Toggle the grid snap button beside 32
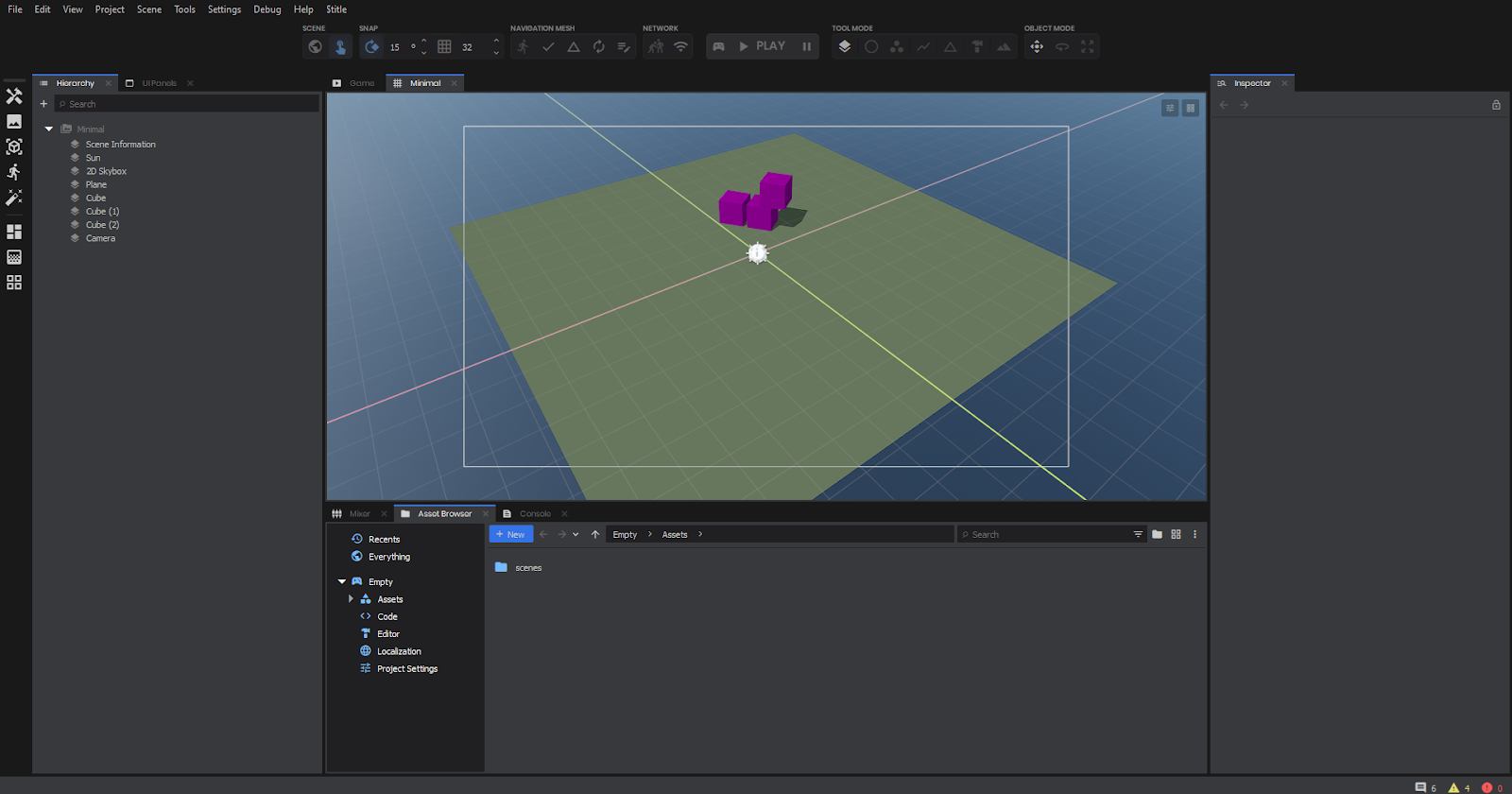The width and height of the screenshot is (1512, 794). pos(444,46)
